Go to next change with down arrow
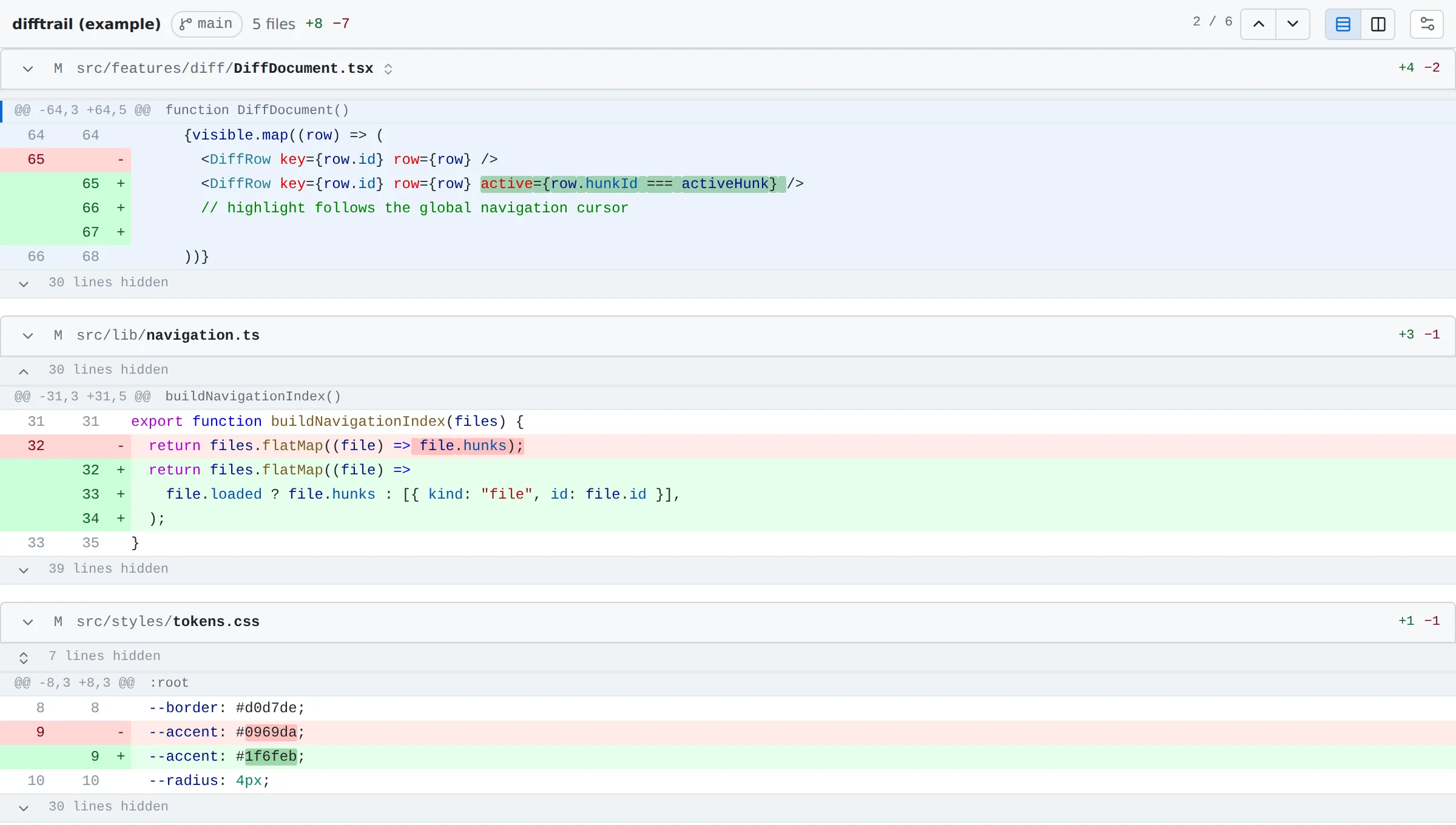The width and height of the screenshot is (1456, 825). [1292, 24]
